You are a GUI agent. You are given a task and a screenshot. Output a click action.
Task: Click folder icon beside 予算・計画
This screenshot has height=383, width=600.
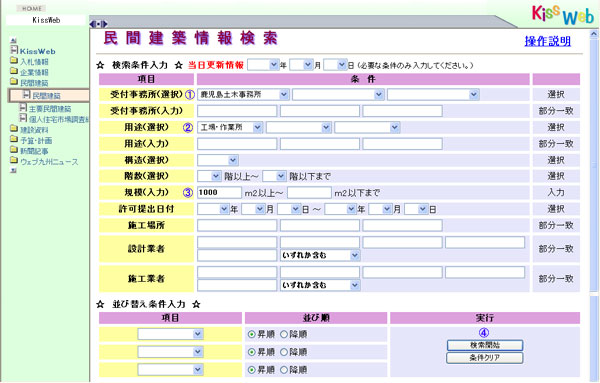(x=14, y=139)
